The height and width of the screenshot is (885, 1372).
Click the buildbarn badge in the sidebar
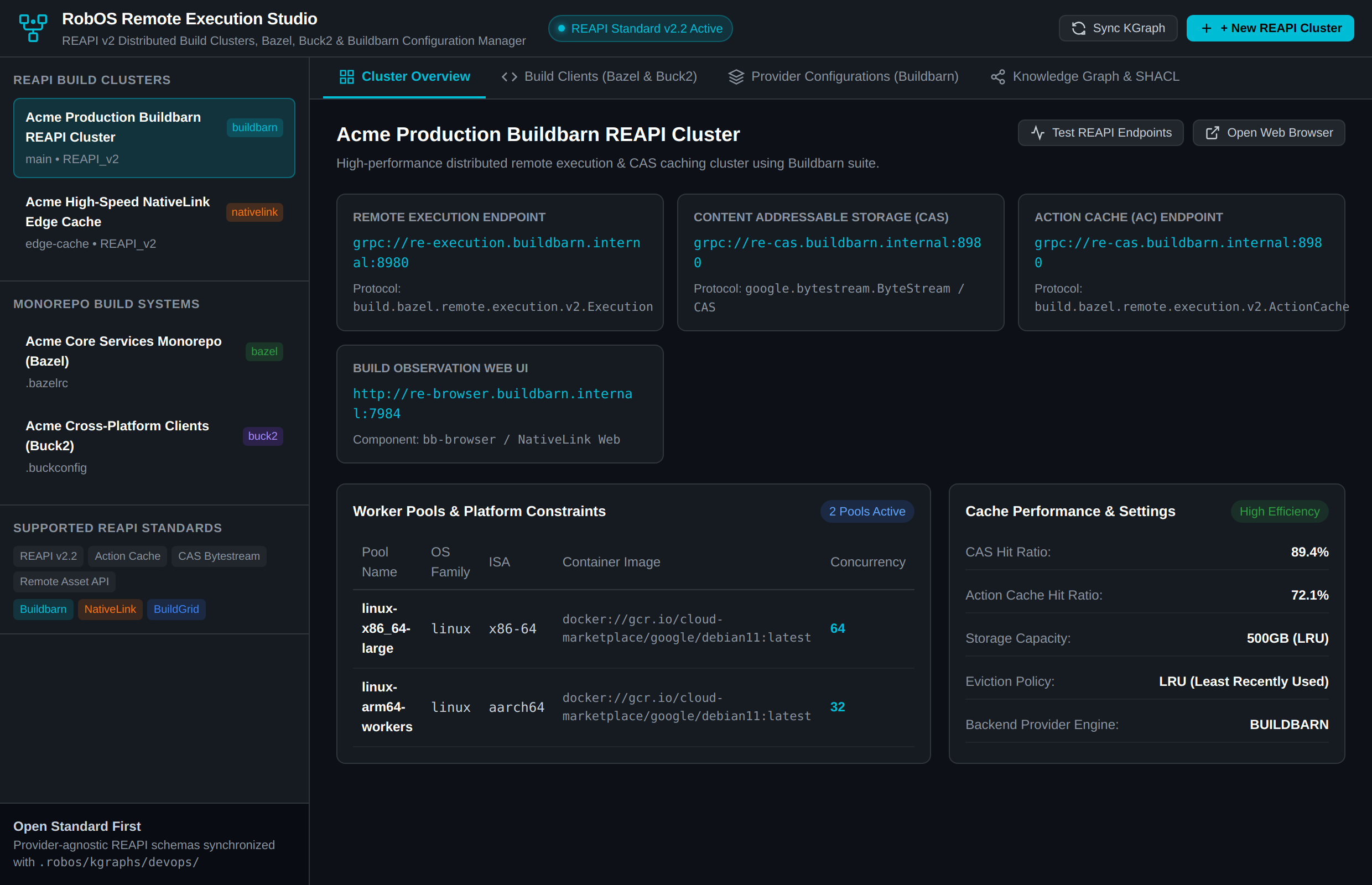254,128
